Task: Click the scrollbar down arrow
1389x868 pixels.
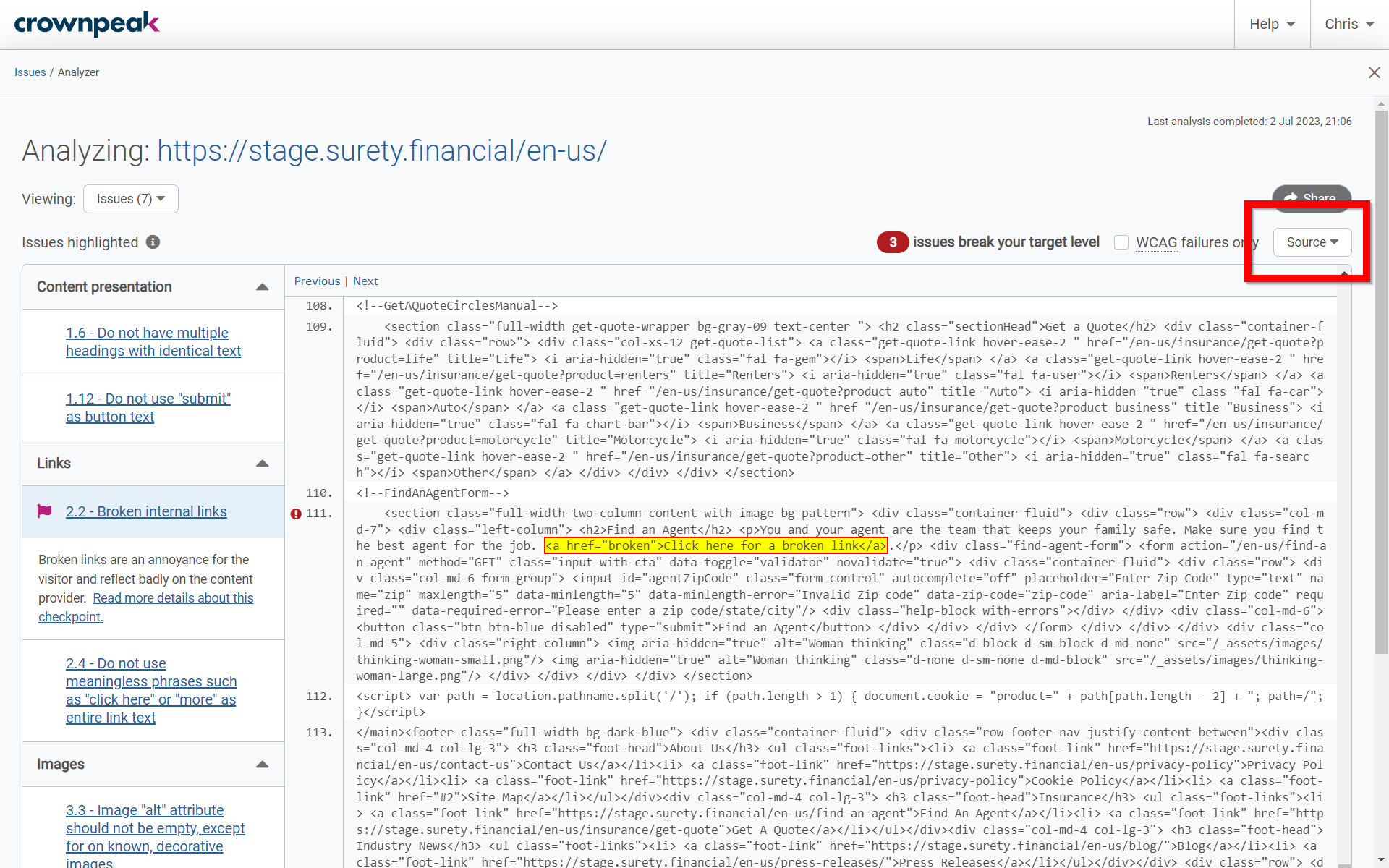Action: 1381,860
